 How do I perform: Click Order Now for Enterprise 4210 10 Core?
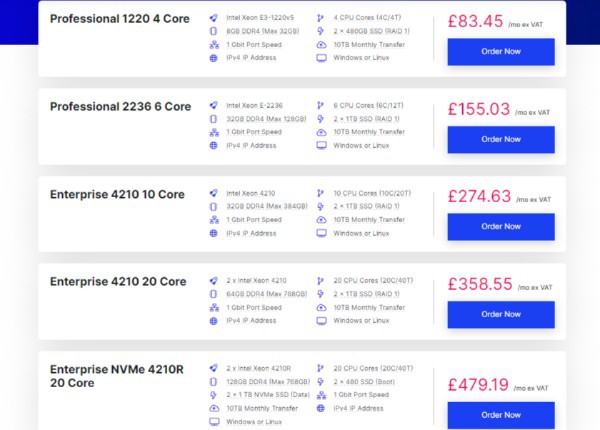(x=501, y=227)
